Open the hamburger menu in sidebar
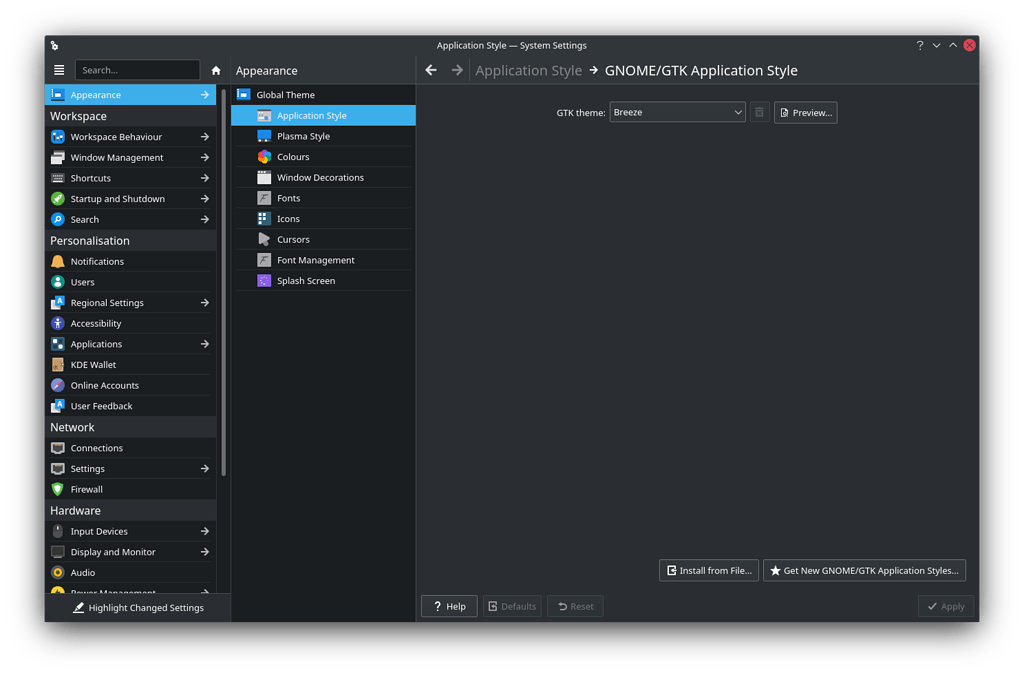1024x675 pixels. (59, 70)
